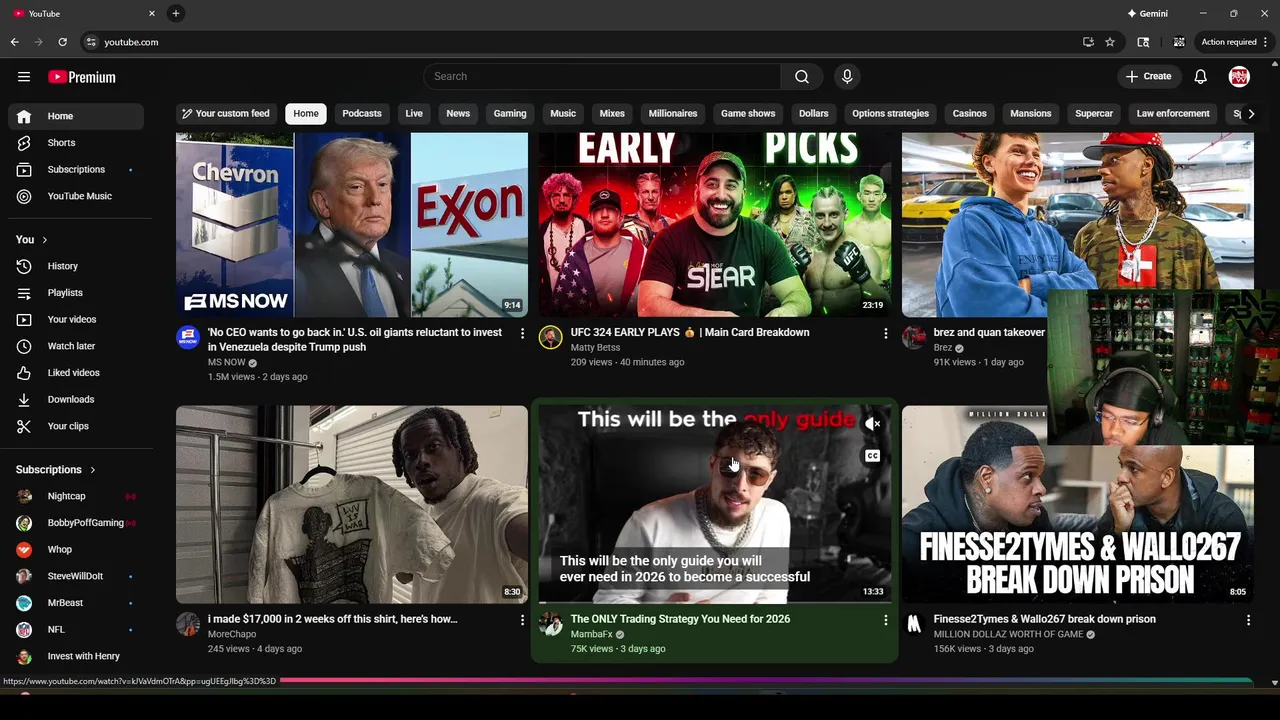The height and width of the screenshot is (720, 1280).
Task: Click the search magnifier button
Action: click(801, 77)
